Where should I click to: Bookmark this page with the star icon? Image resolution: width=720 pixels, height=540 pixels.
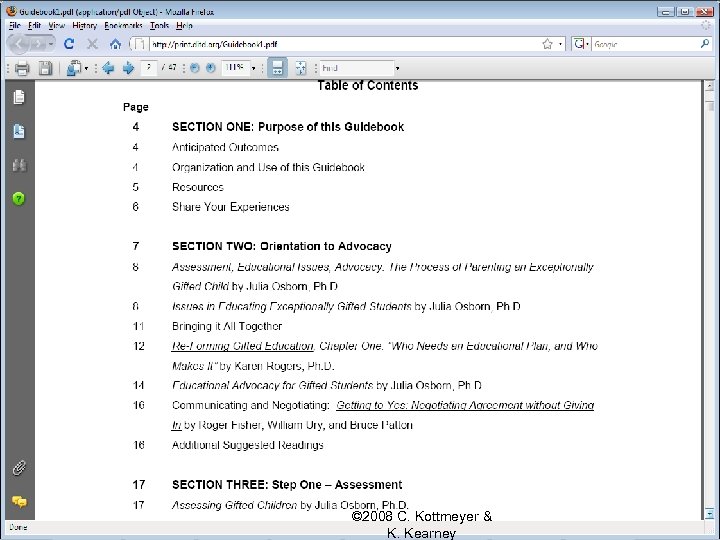point(547,44)
